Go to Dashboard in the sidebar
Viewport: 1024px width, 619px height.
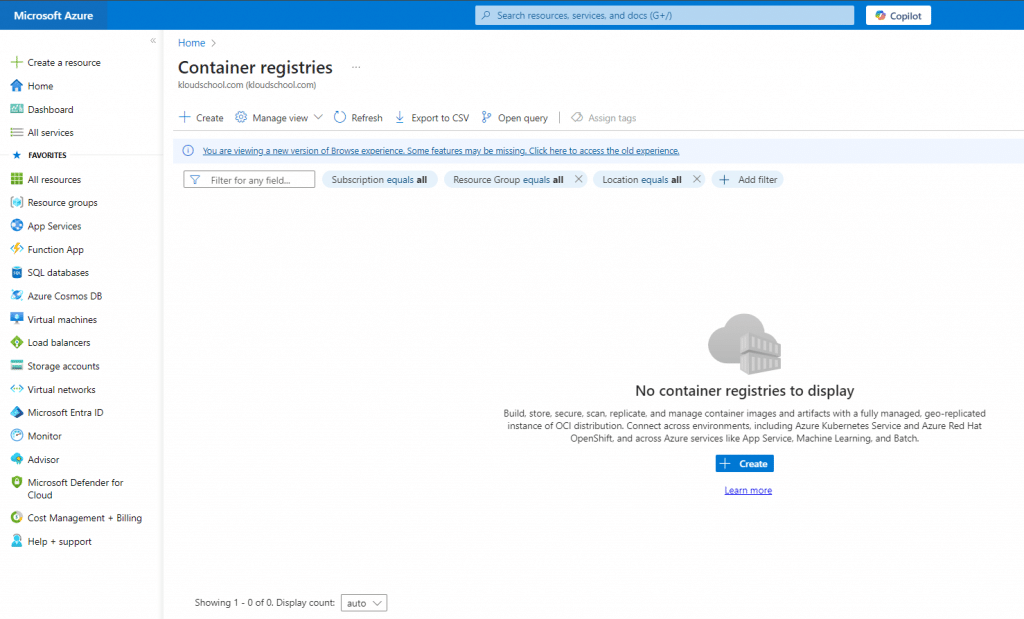pyautogui.click(x=50, y=109)
